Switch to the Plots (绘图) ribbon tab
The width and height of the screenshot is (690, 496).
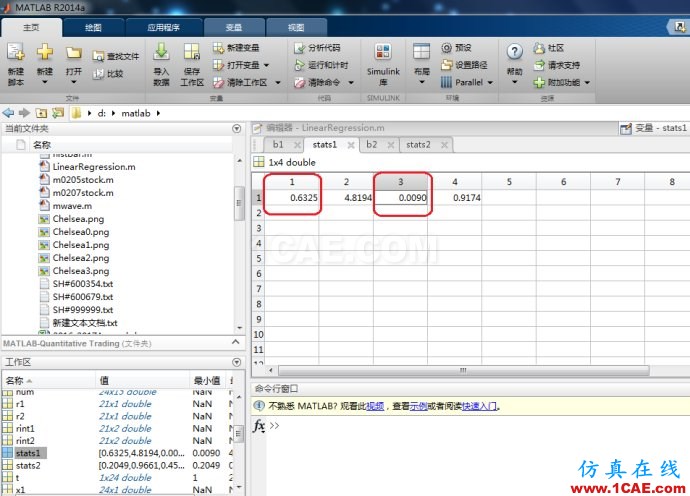(93, 27)
